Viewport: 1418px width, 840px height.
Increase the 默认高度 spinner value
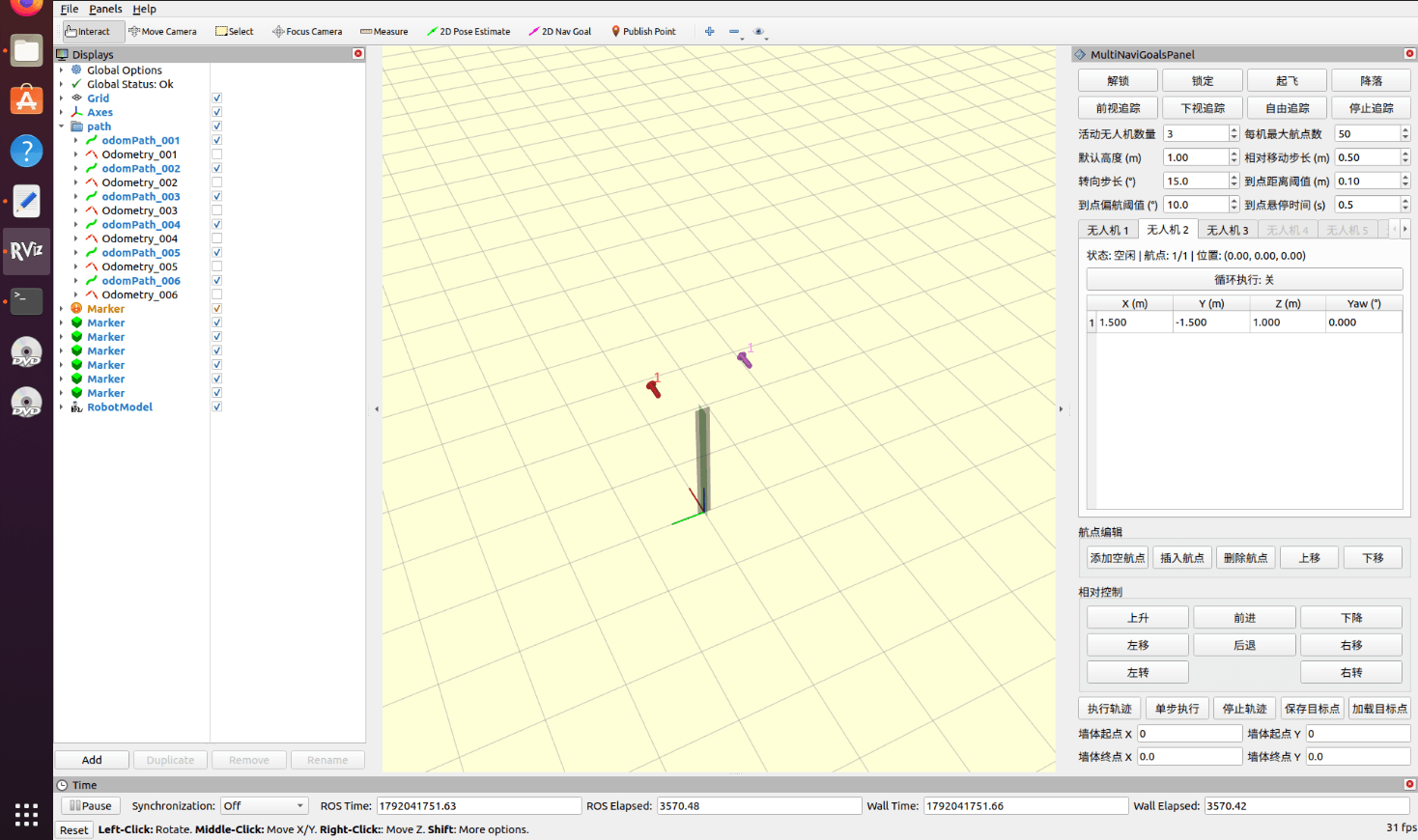tap(1234, 153)
